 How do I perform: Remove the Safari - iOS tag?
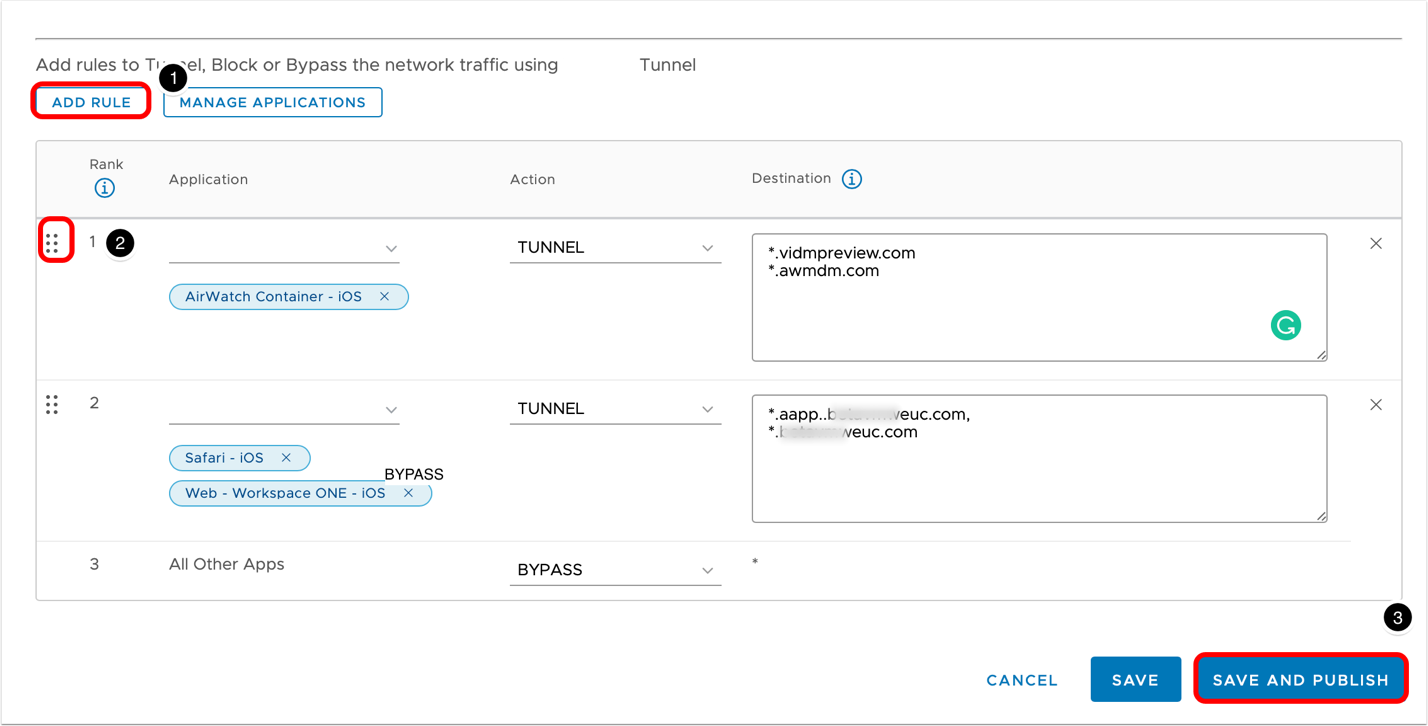[x=287, y=458]
